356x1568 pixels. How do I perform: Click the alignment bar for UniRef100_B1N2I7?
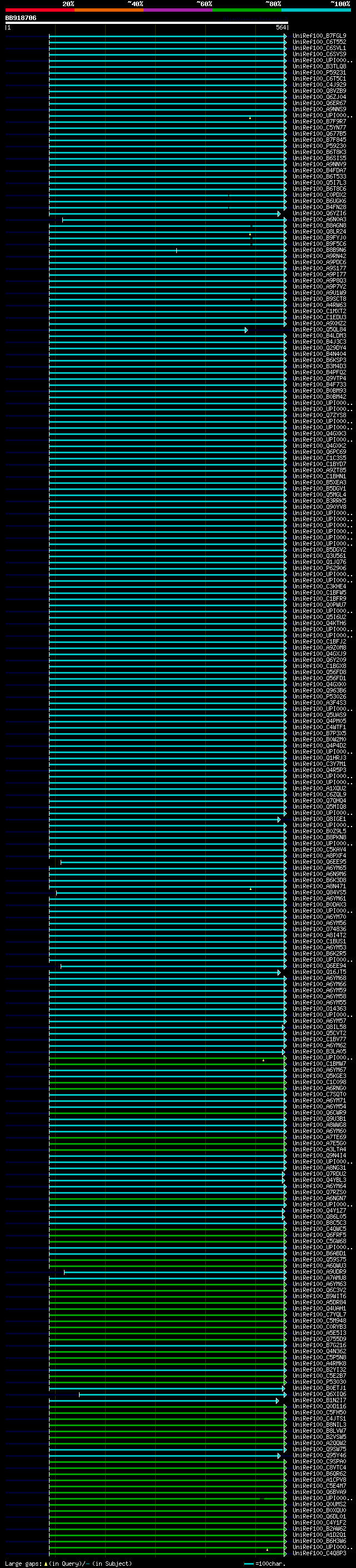tap(164, 1400)
